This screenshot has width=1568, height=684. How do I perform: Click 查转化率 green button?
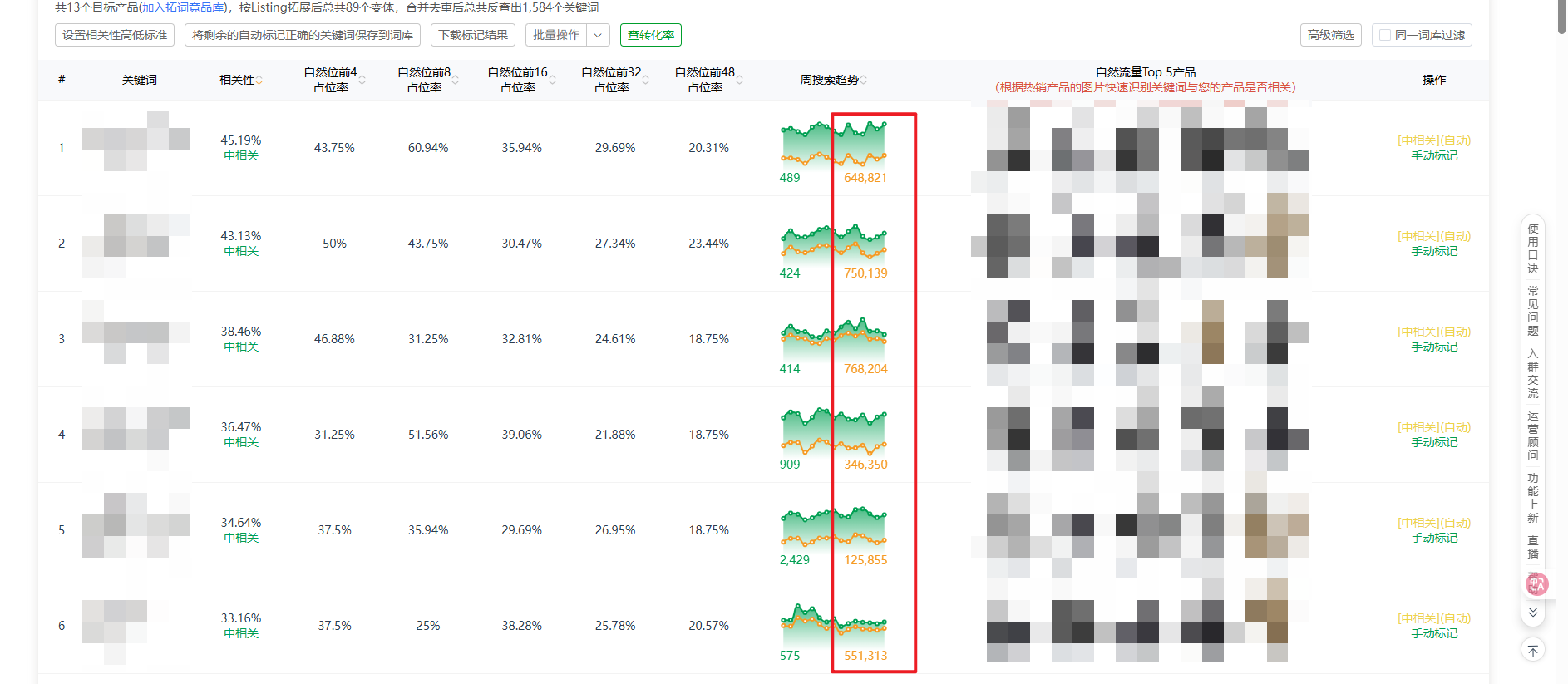651,35
